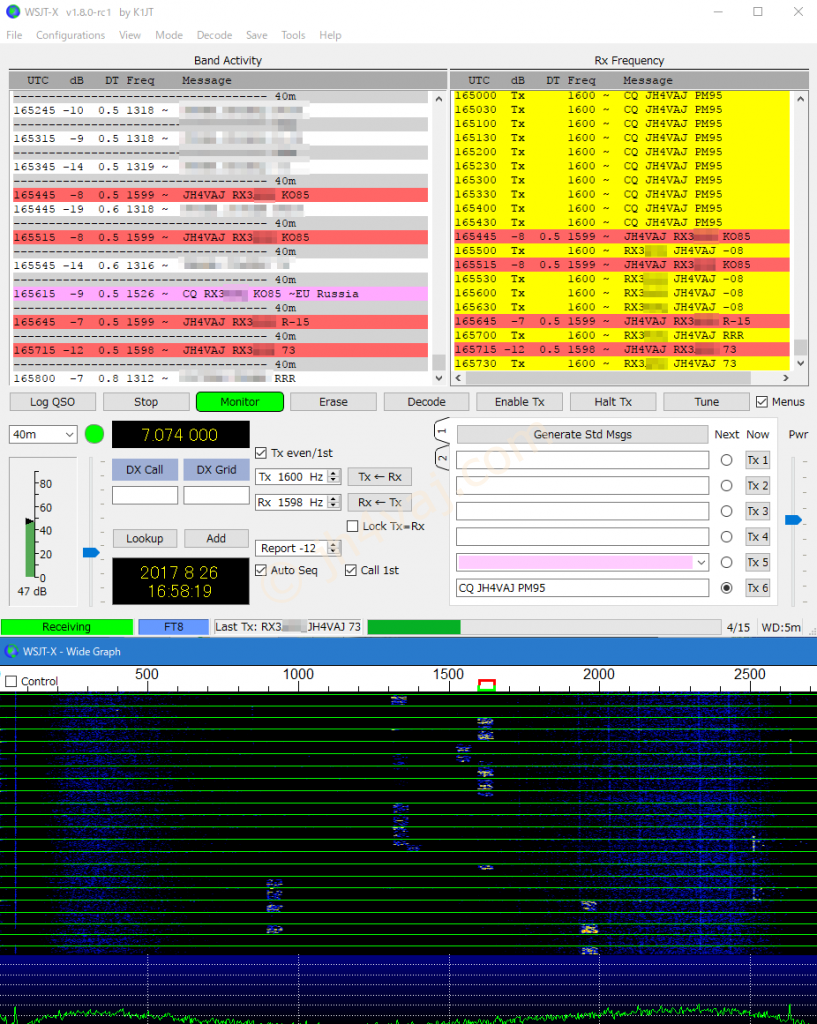The height and width of the screenshot is (1024, 817).
Task: Click the Stop button
Action: click(x=146, y=402)
